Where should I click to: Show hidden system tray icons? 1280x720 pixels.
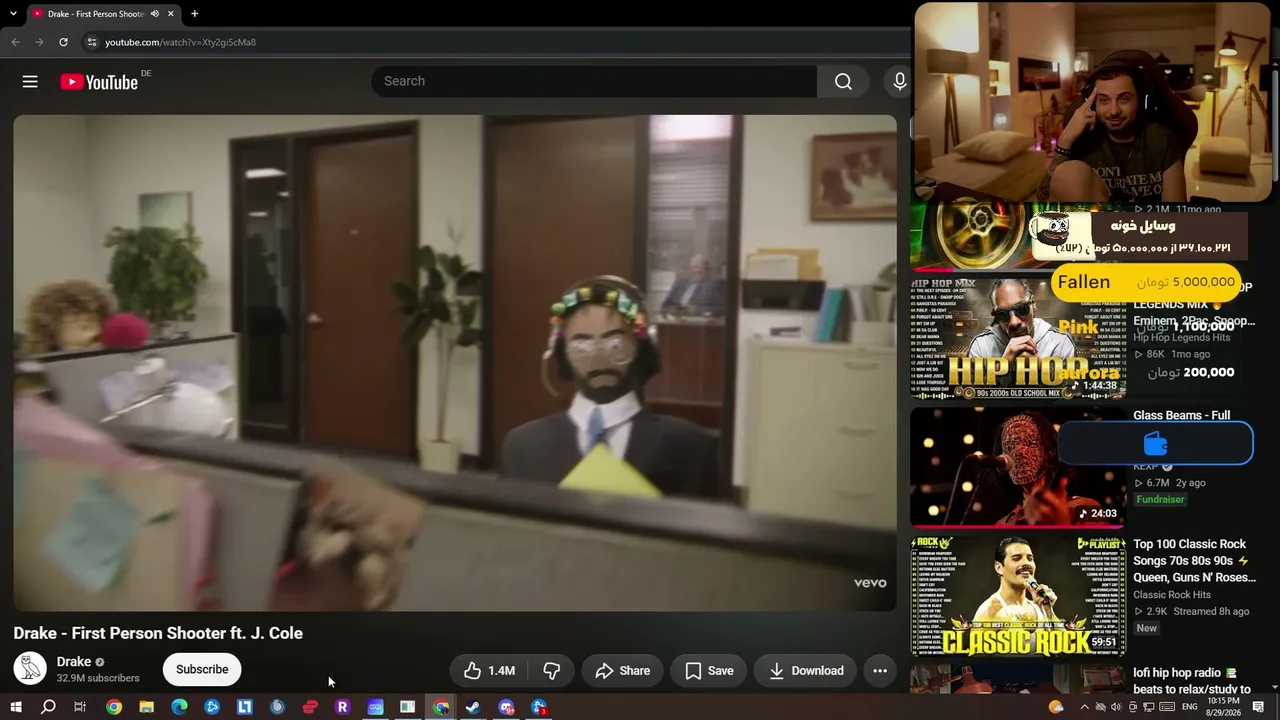tap(1084, 708)
